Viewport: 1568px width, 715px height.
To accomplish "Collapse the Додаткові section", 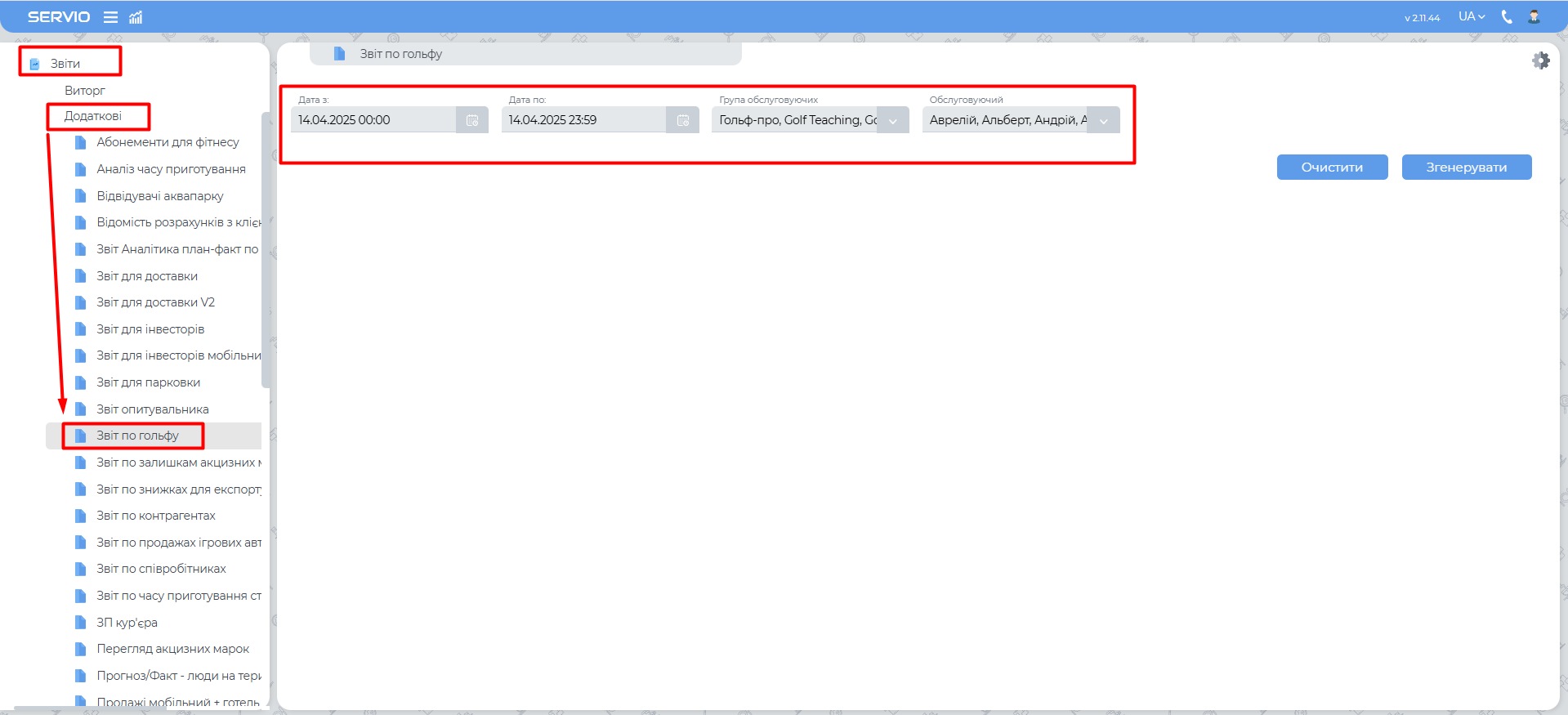I will [93, 116].
